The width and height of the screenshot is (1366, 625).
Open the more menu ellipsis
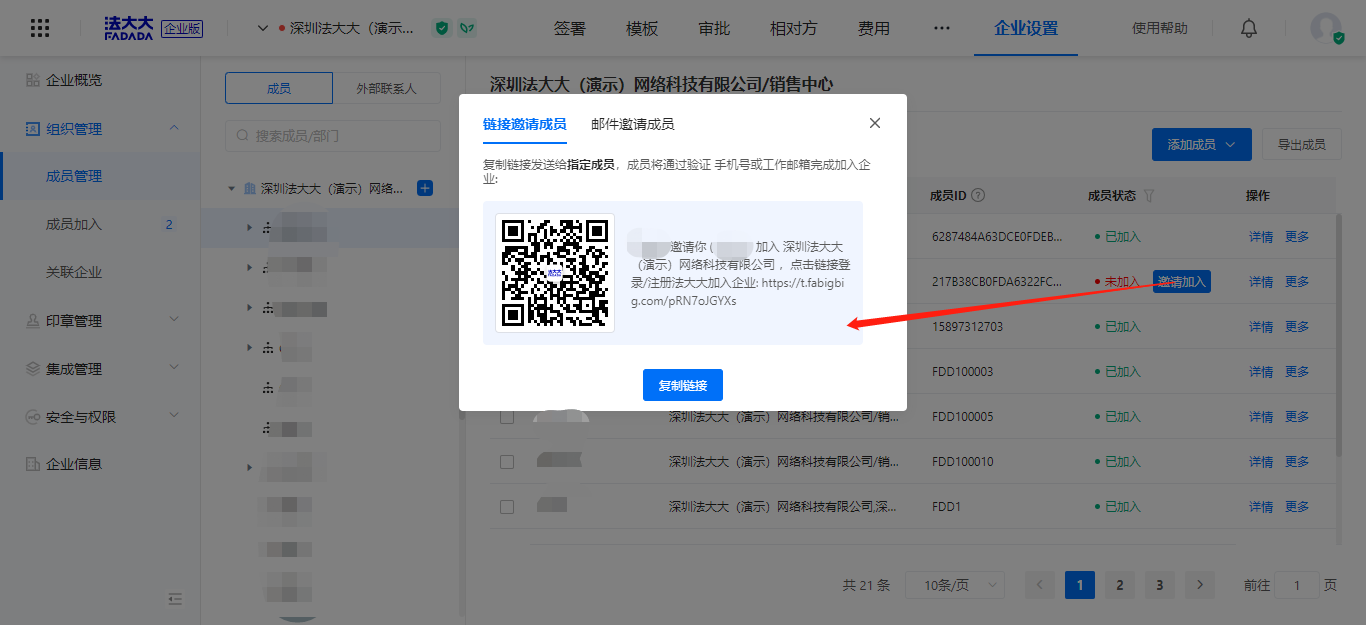pyautogui.click(x=941, y=28)
